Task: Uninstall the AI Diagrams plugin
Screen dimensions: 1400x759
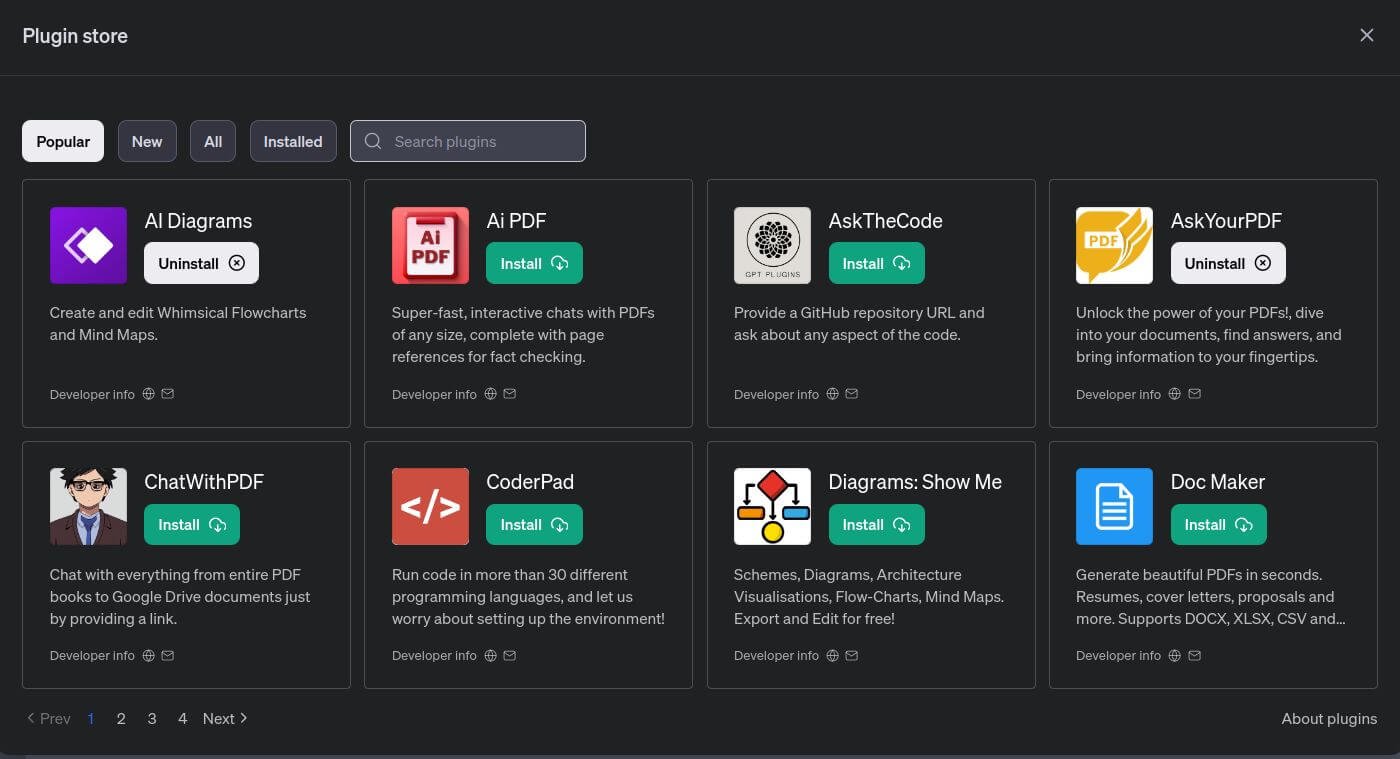Action: coord(201,263)
